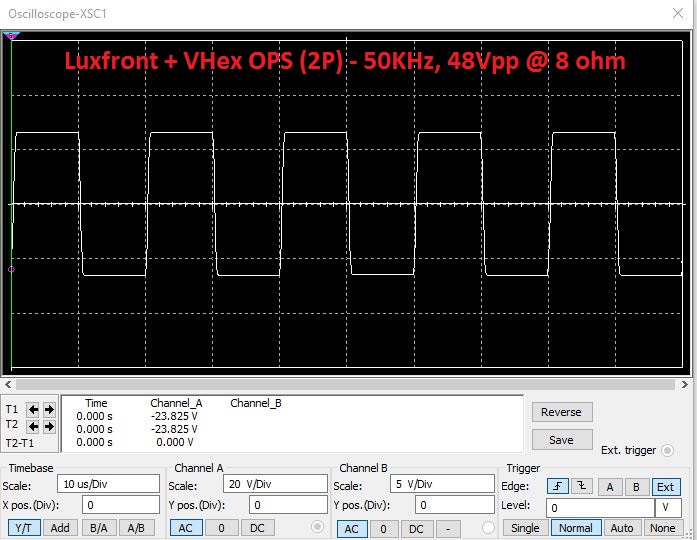Image resolution: width=697 pixels, height=540 pixels.
Task: Toggle Channel B radio indicator
Action: coord(488,528)
